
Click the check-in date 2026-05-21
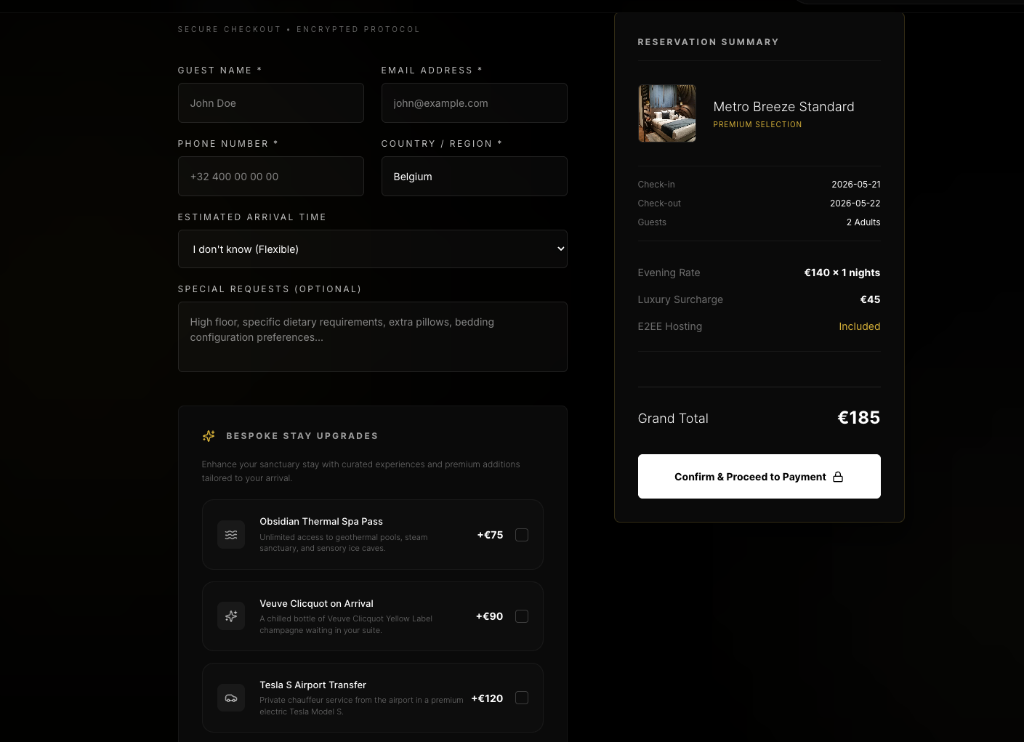tap(856, 185)
